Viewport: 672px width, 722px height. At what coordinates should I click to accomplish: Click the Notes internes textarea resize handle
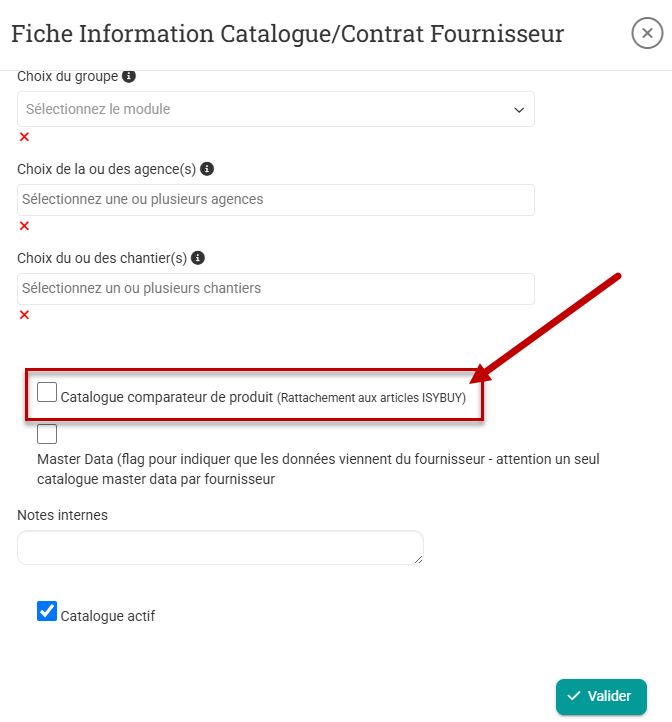click(x=418, y=559)
